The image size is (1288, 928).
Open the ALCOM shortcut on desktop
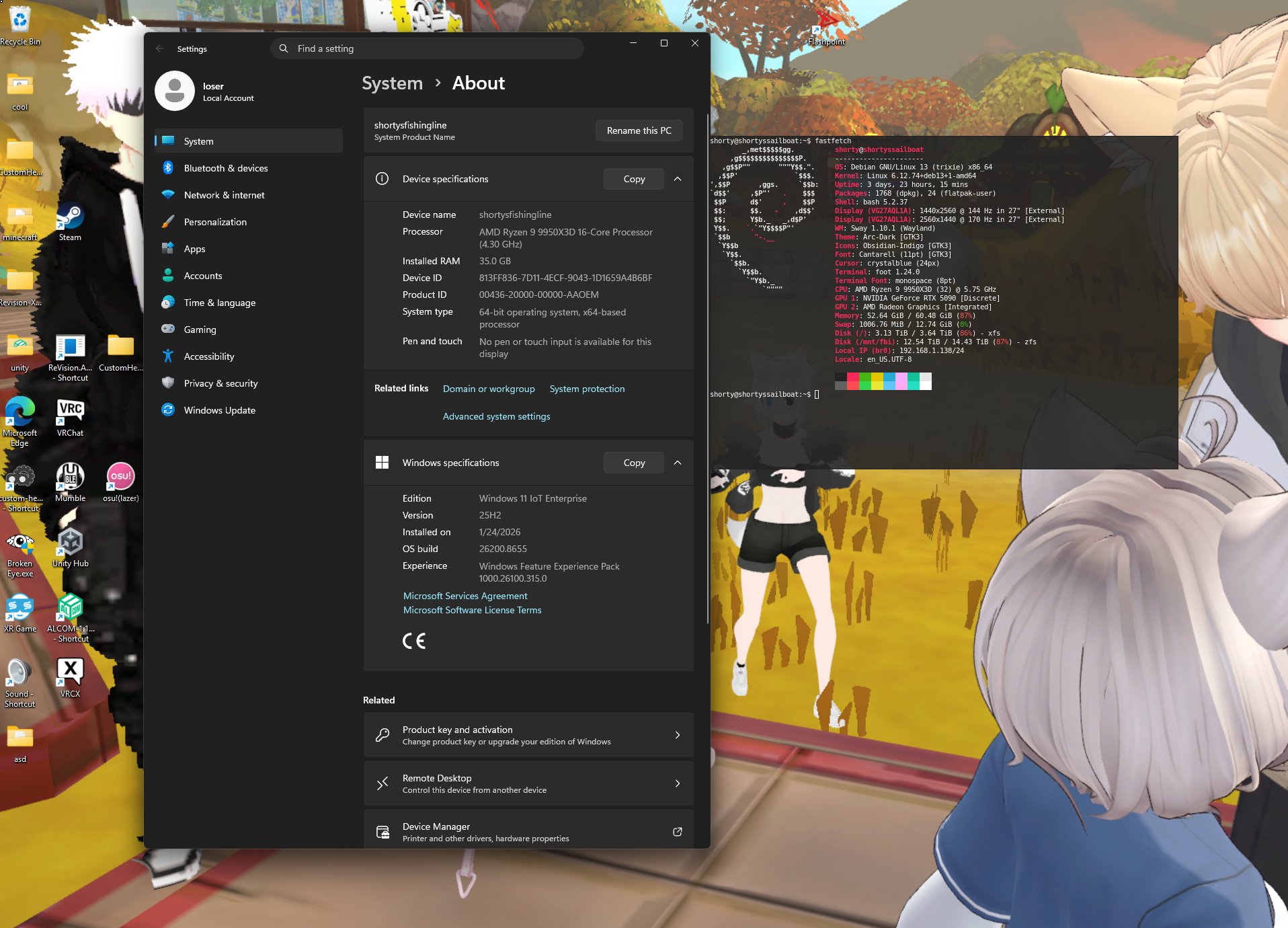[70, 619]
